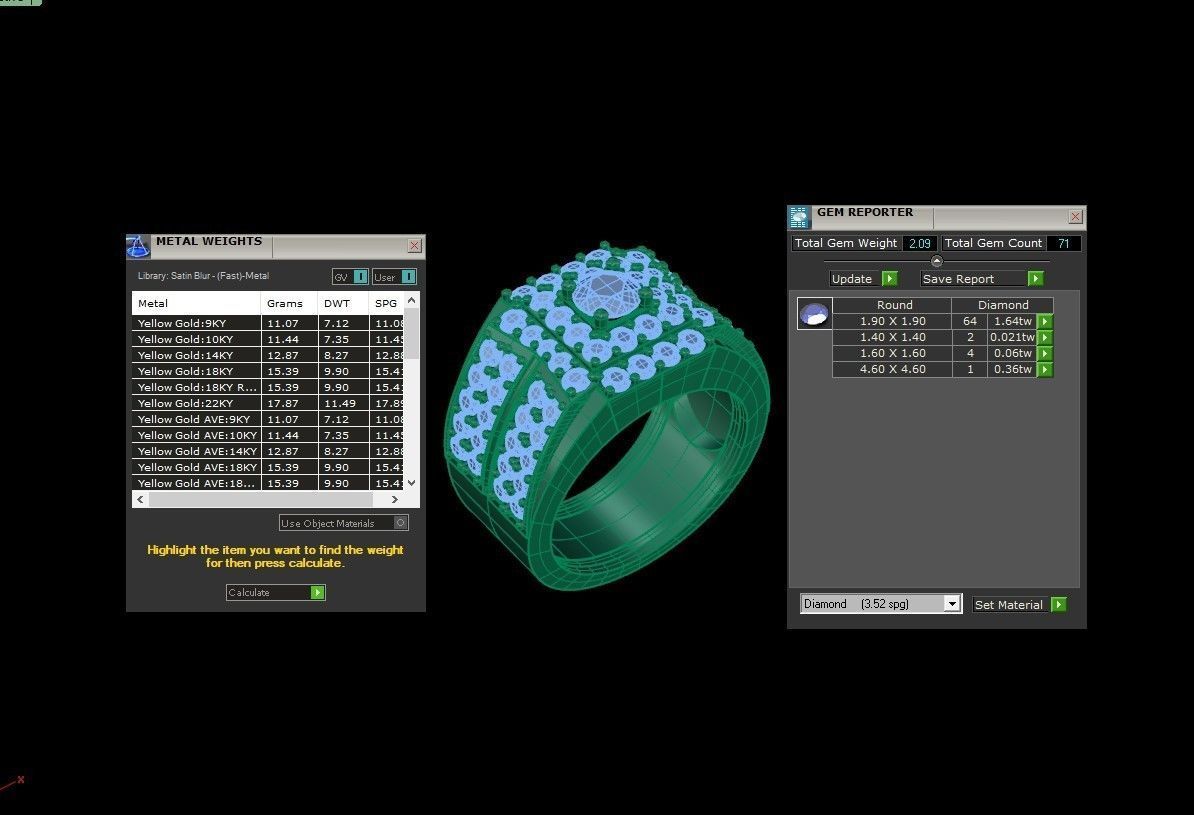1194x815 pixels.
Task: Click the green arrow next to Save Report
Action: [x=1035, y=279]
